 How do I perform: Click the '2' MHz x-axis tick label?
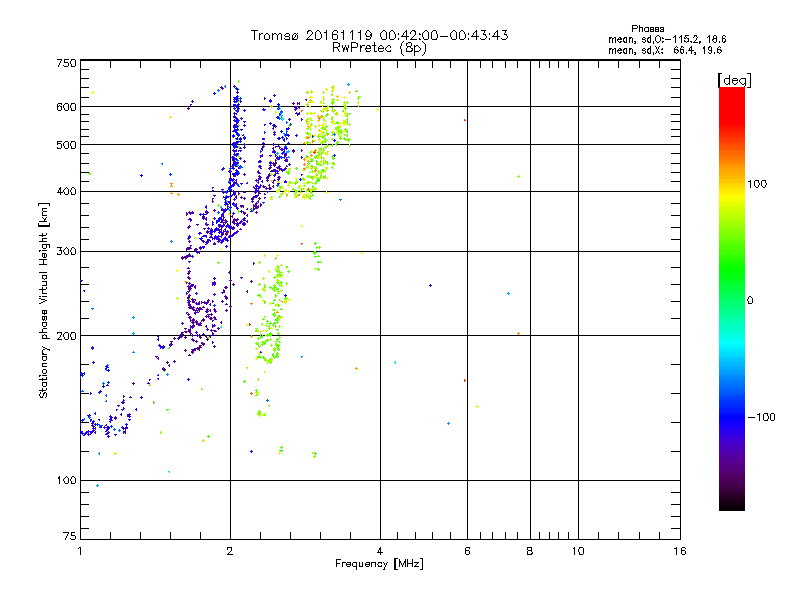pyautogui.click(x=230, y=551)
